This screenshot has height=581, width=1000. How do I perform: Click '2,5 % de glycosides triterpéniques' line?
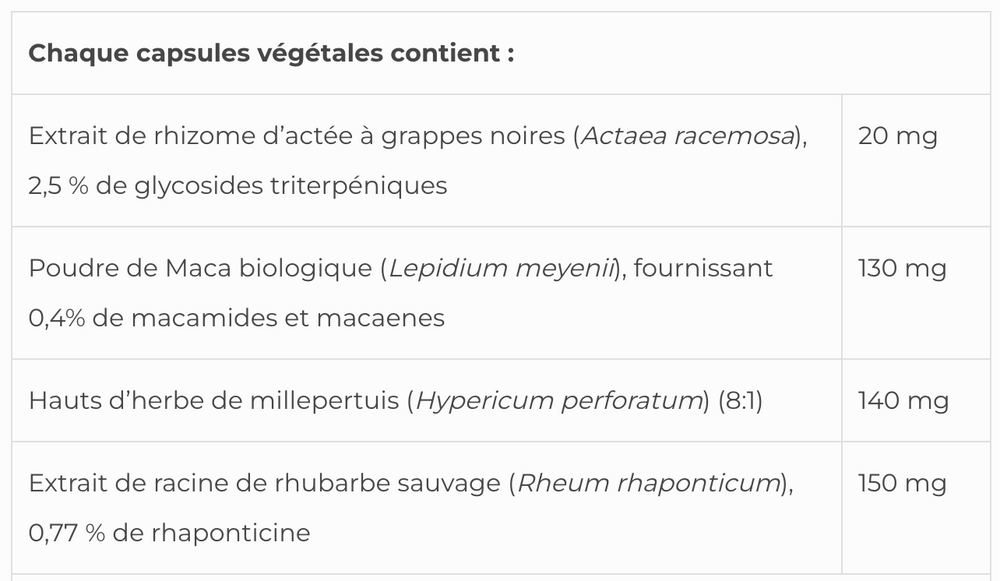[238, 186]
